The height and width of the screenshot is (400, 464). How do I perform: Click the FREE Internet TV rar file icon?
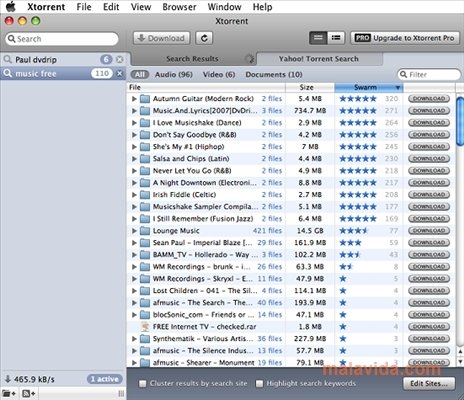pos(145,327)
